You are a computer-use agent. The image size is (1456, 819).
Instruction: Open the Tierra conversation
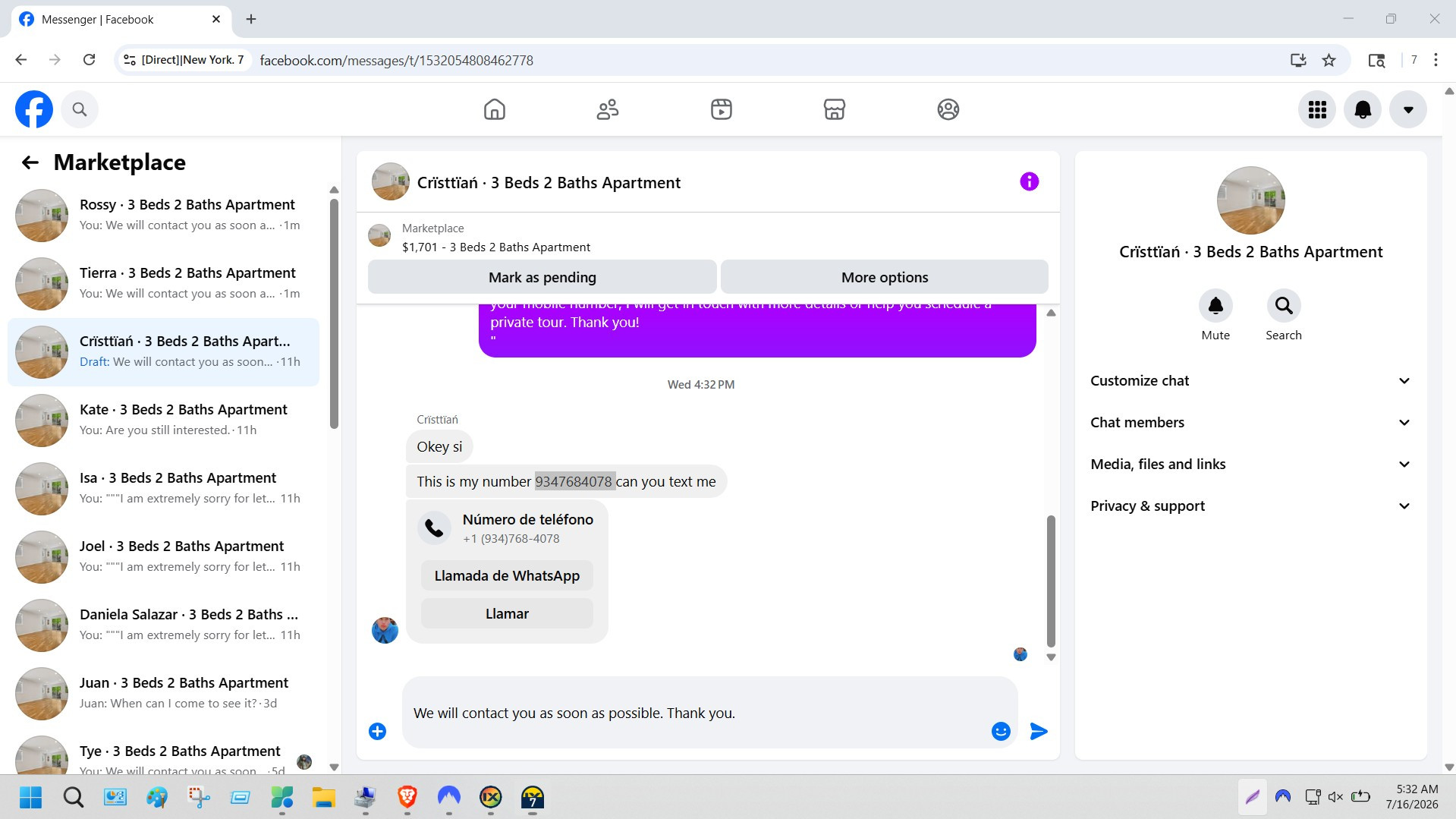coord(163,284)
